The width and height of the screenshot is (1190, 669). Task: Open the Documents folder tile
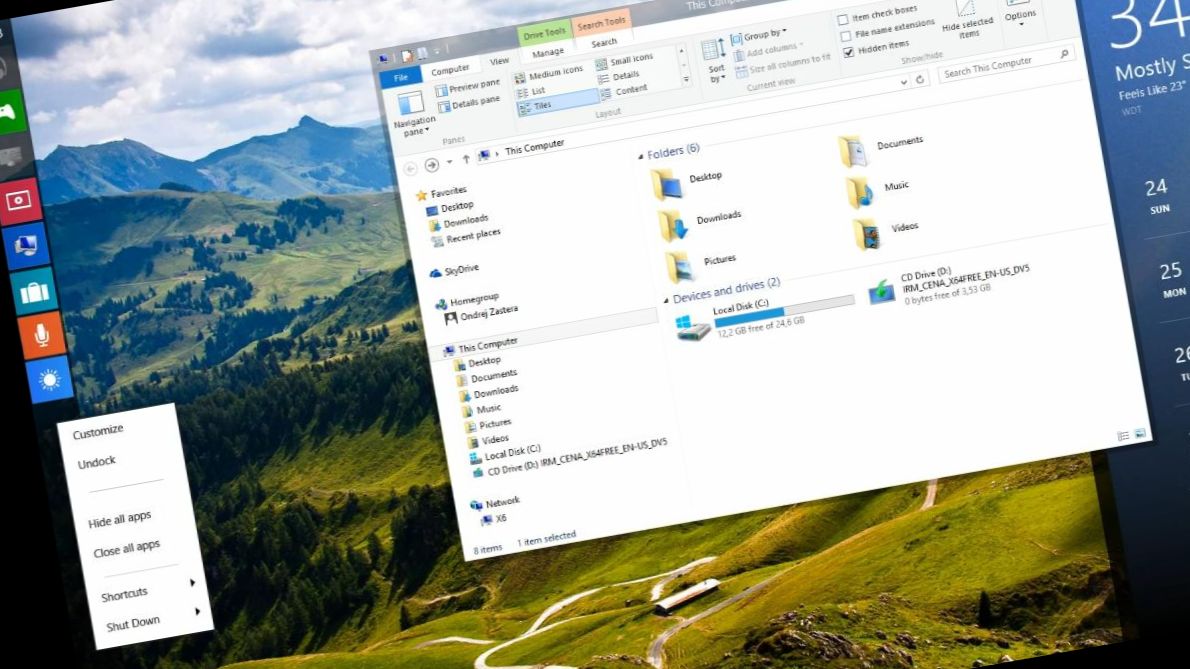pos(882,149)
